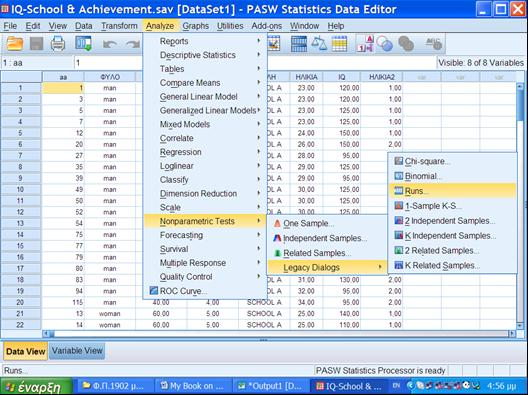Click IQ cell 140,00 in row 21
The image size is (528, 395).
point(341,314)
